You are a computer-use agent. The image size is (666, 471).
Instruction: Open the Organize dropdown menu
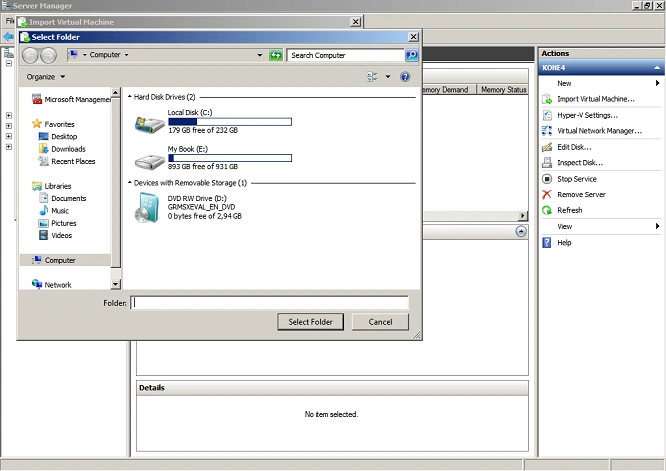[45, 77]
